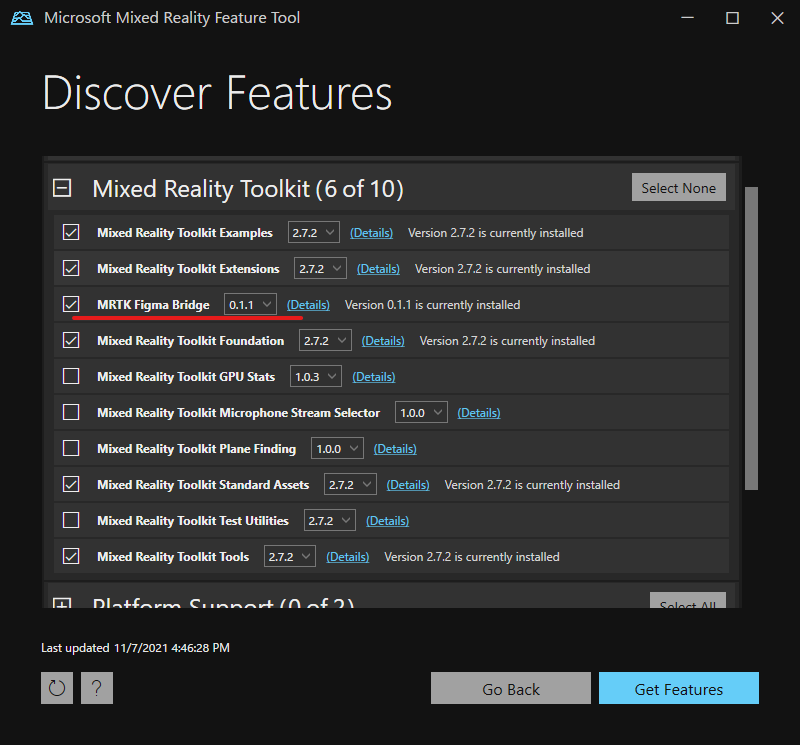Image resolution: width=800 pixels, height=745 pixels.
Task: Open version dropdown for Toolkit Foundation
Action: (326, 340)
